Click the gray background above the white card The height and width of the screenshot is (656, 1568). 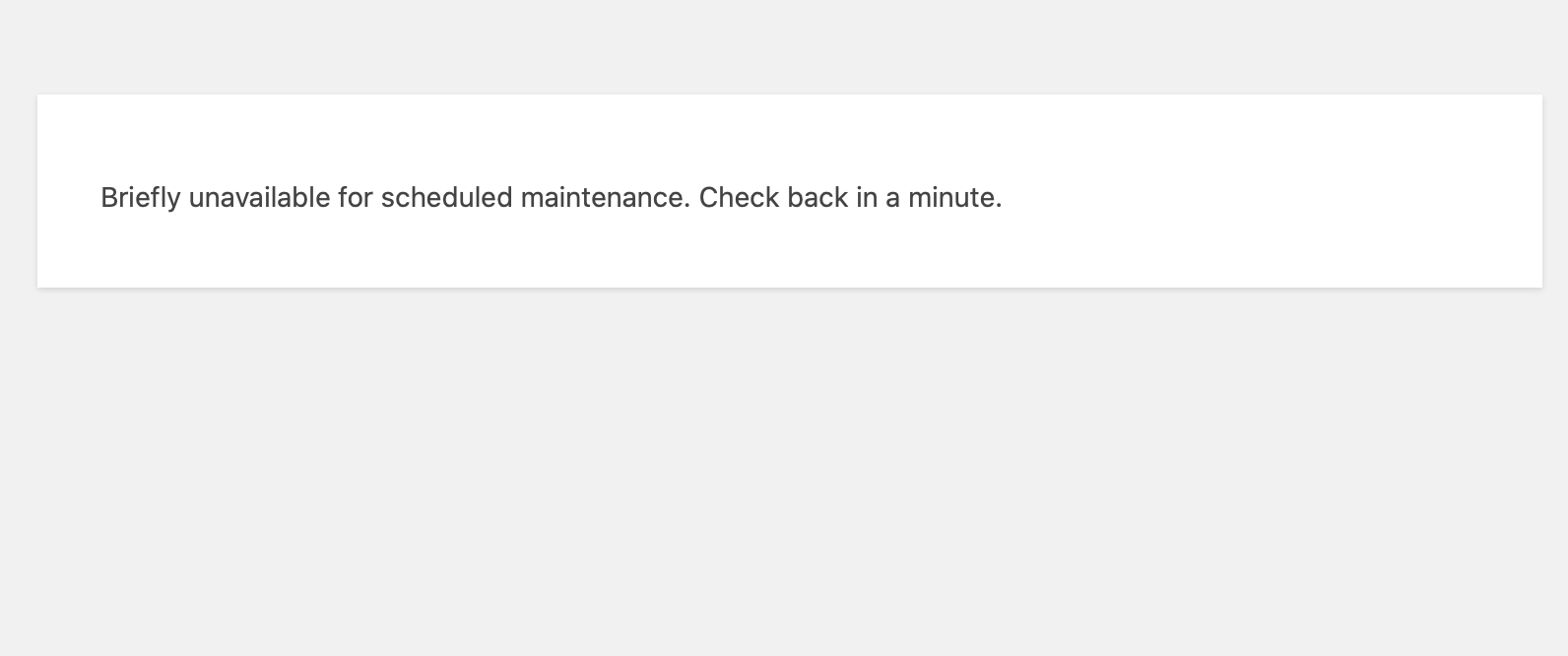point(788,44)
